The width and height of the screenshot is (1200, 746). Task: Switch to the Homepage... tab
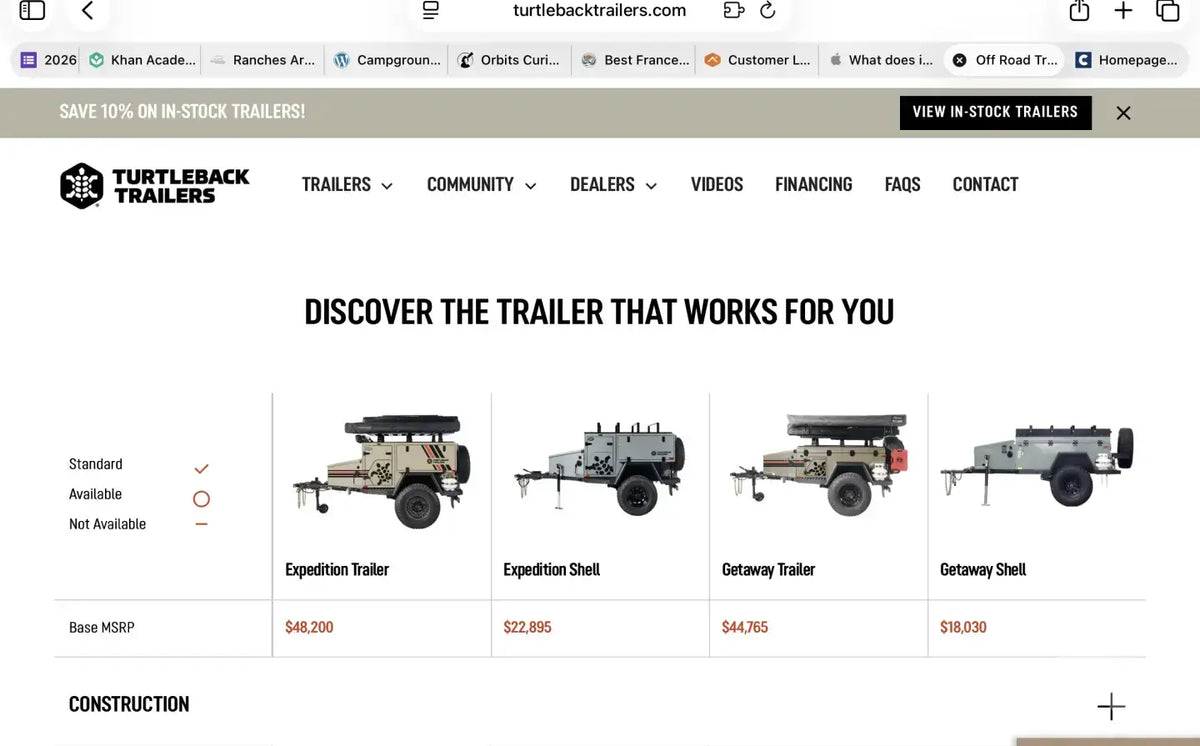[x=1127, y=60]
